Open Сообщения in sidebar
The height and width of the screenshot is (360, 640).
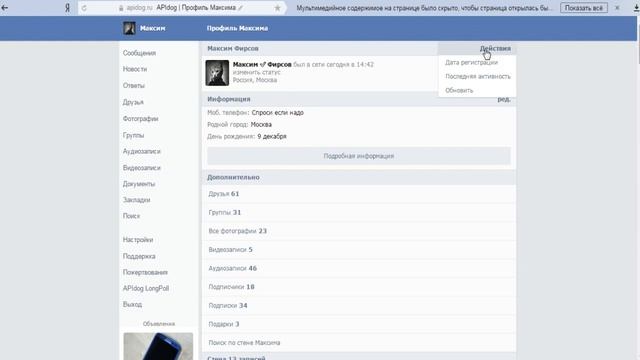click(139, 53)
